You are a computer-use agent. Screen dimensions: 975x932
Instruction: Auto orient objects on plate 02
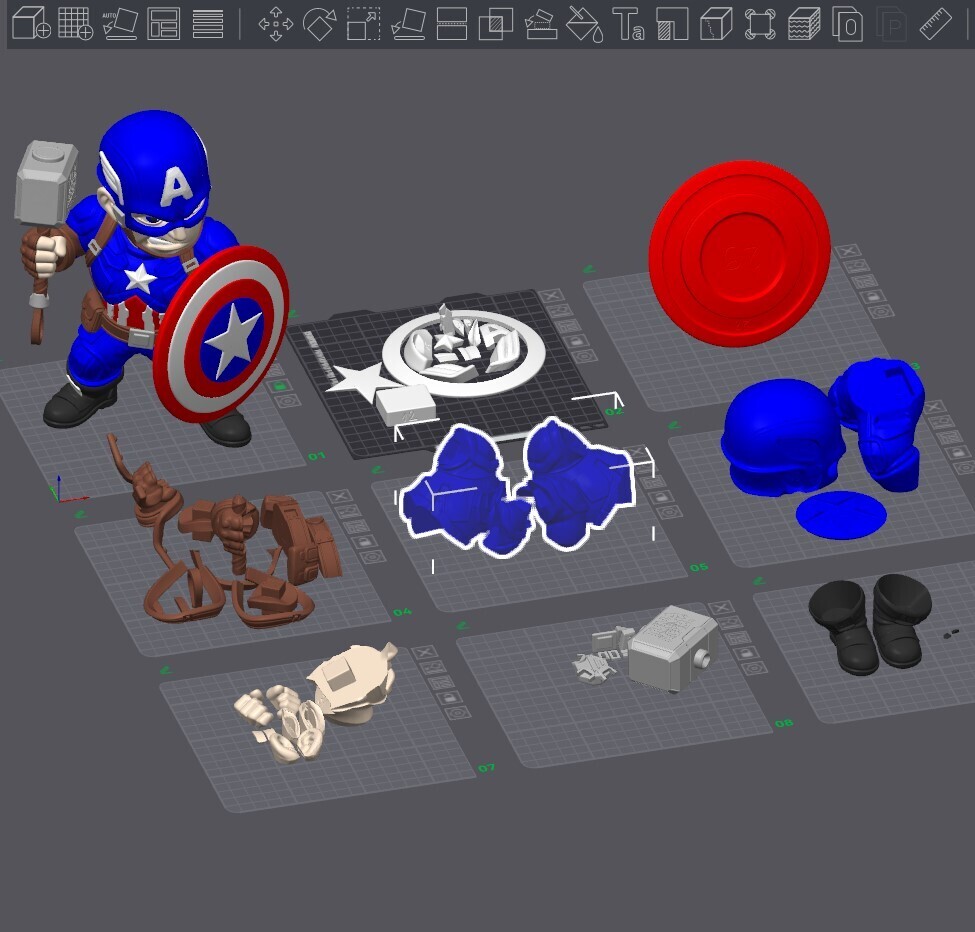[560, 311]
